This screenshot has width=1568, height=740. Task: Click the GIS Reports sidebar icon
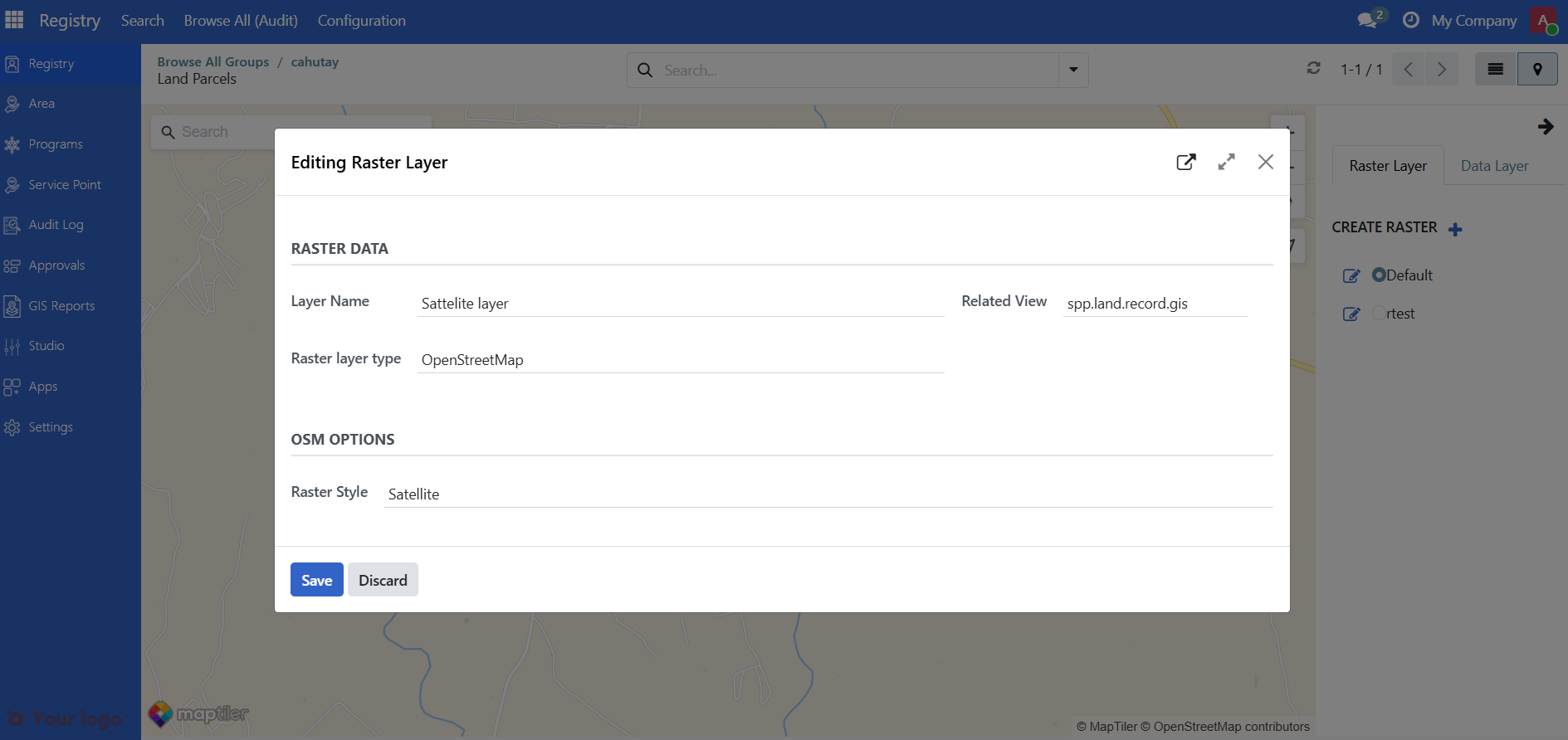click(x=12, y=306)
